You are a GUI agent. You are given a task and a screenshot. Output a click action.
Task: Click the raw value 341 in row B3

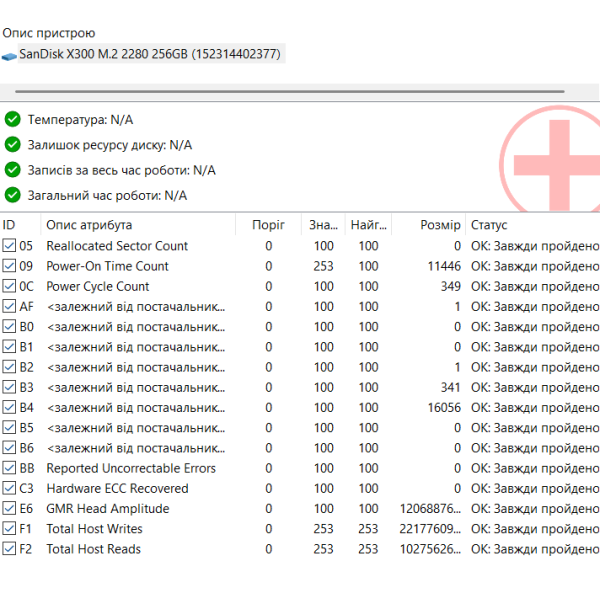pos(450,387)
